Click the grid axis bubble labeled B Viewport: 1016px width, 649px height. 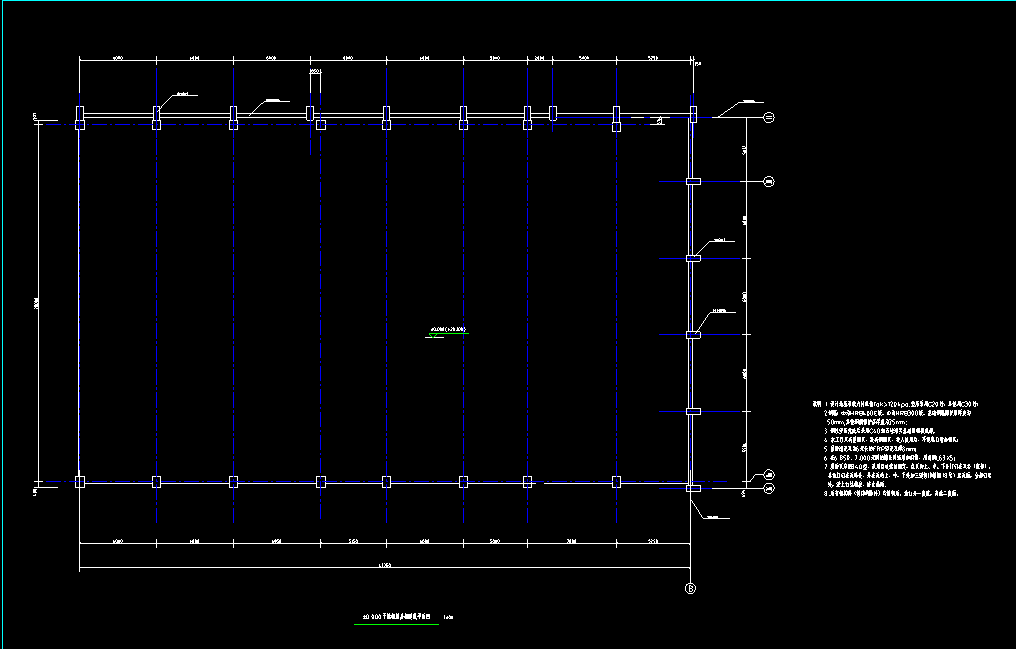click(x=689, y=588)
